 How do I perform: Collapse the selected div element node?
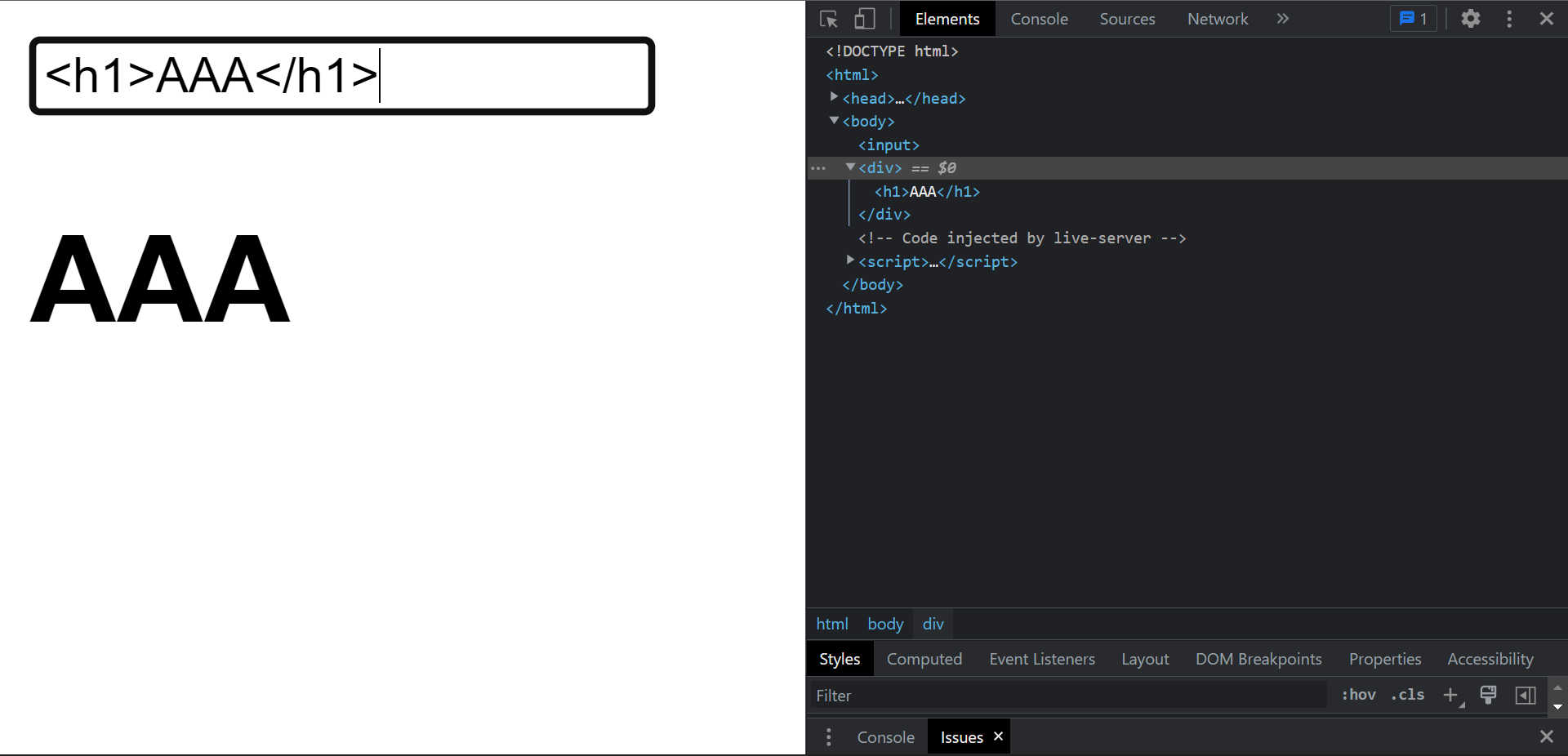pyautogui.click(x=850, y=167)
